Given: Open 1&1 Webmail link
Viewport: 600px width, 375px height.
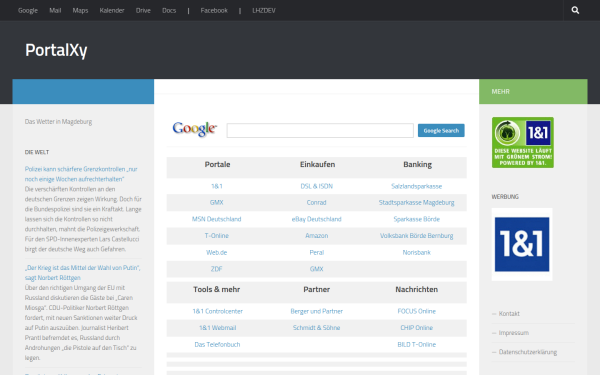Looking at the screenshot, I should click(x=217, y=328).
